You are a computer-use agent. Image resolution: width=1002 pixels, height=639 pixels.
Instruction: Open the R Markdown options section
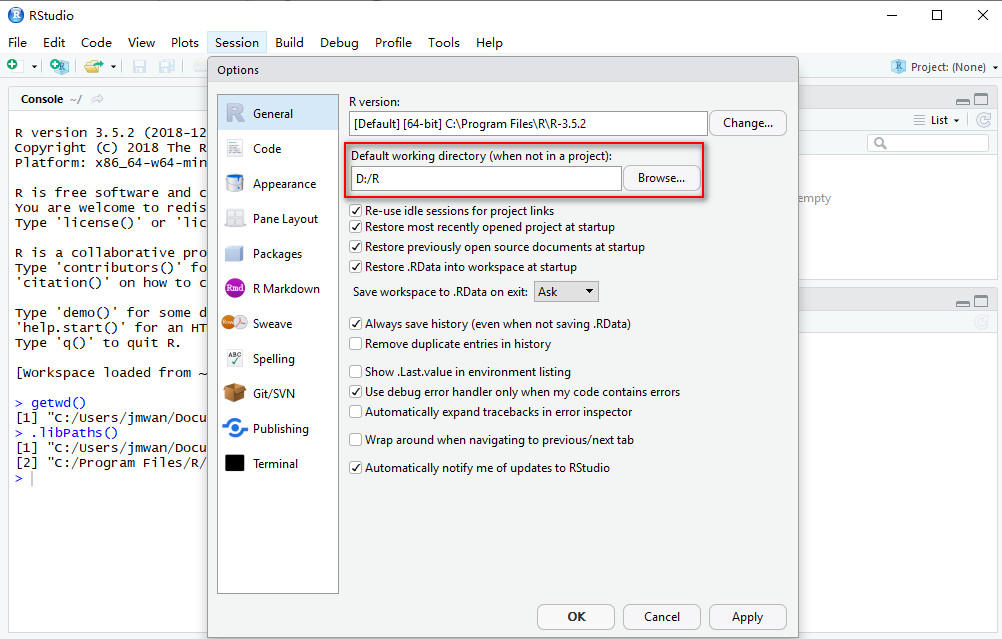(x=285, y=289)
